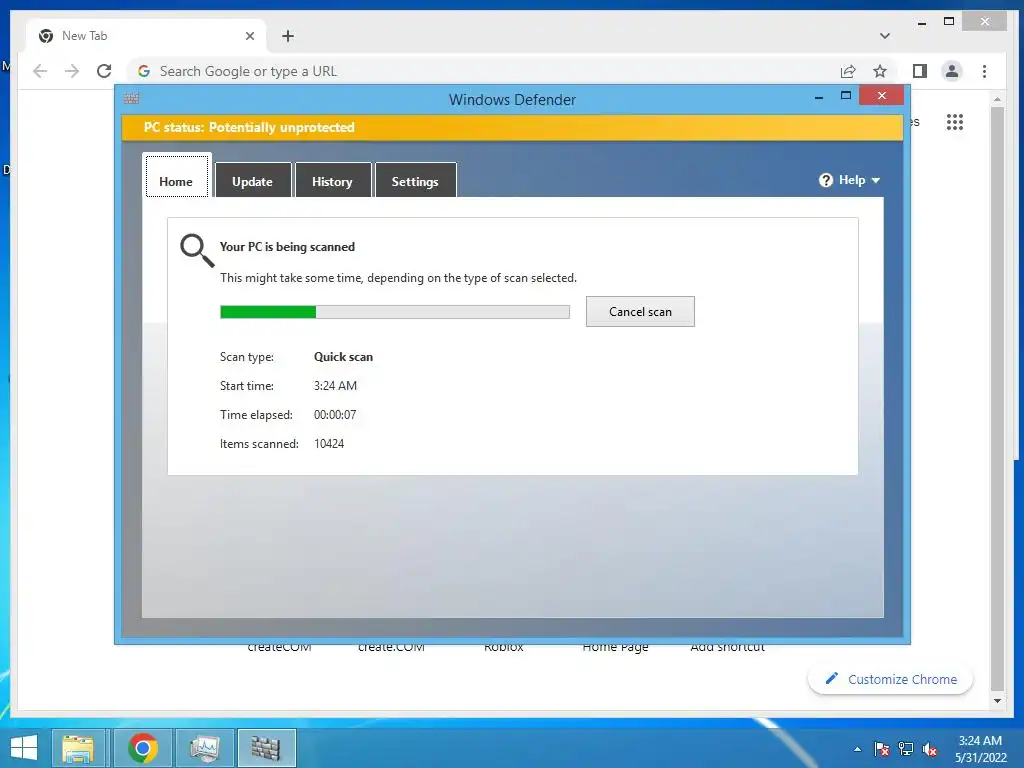Click the Customize Chrome button
Viewport: 1024px width, 768px height.
click(890, 679)
